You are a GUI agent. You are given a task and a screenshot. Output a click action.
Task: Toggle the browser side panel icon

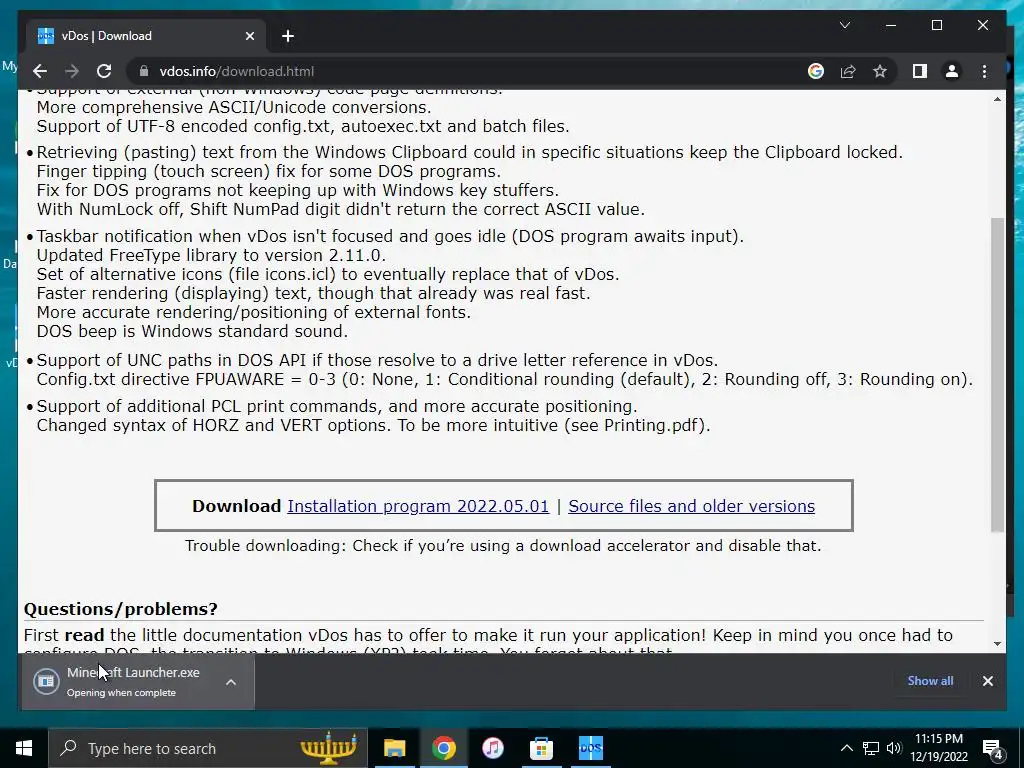point(920,71)
